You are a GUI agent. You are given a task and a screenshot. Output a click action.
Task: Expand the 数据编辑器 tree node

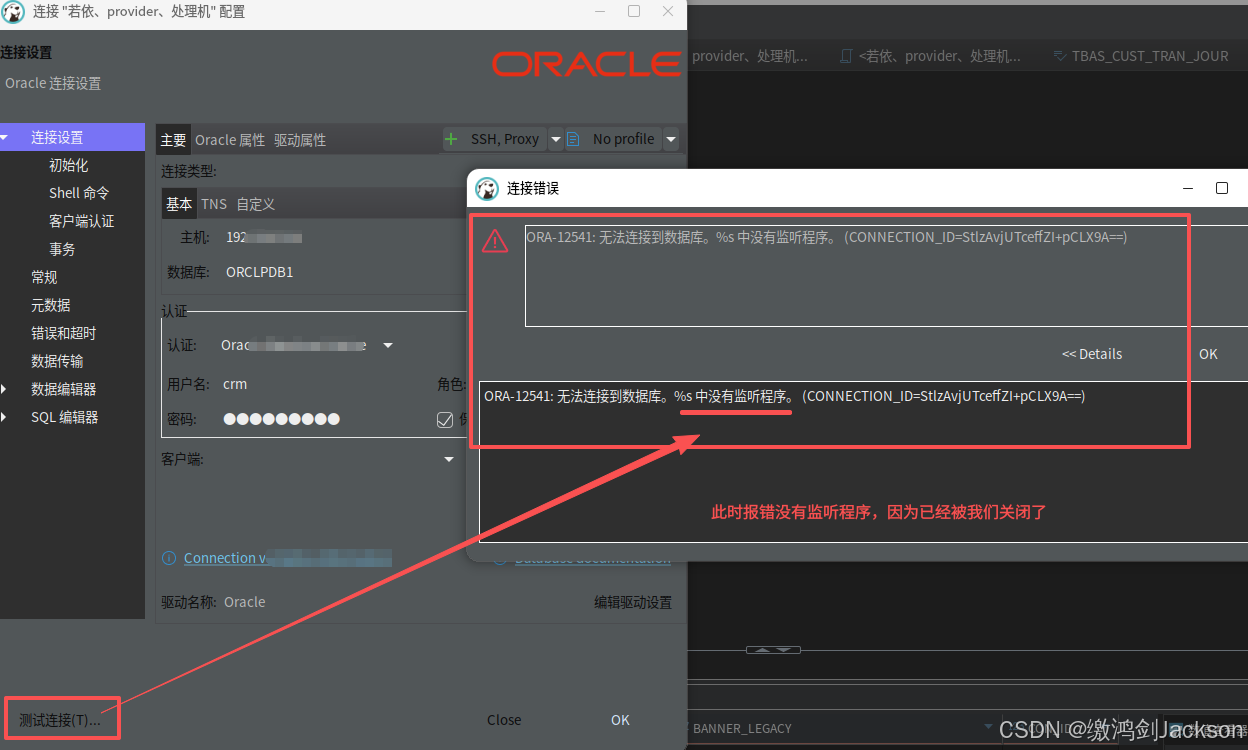point(4,389)
